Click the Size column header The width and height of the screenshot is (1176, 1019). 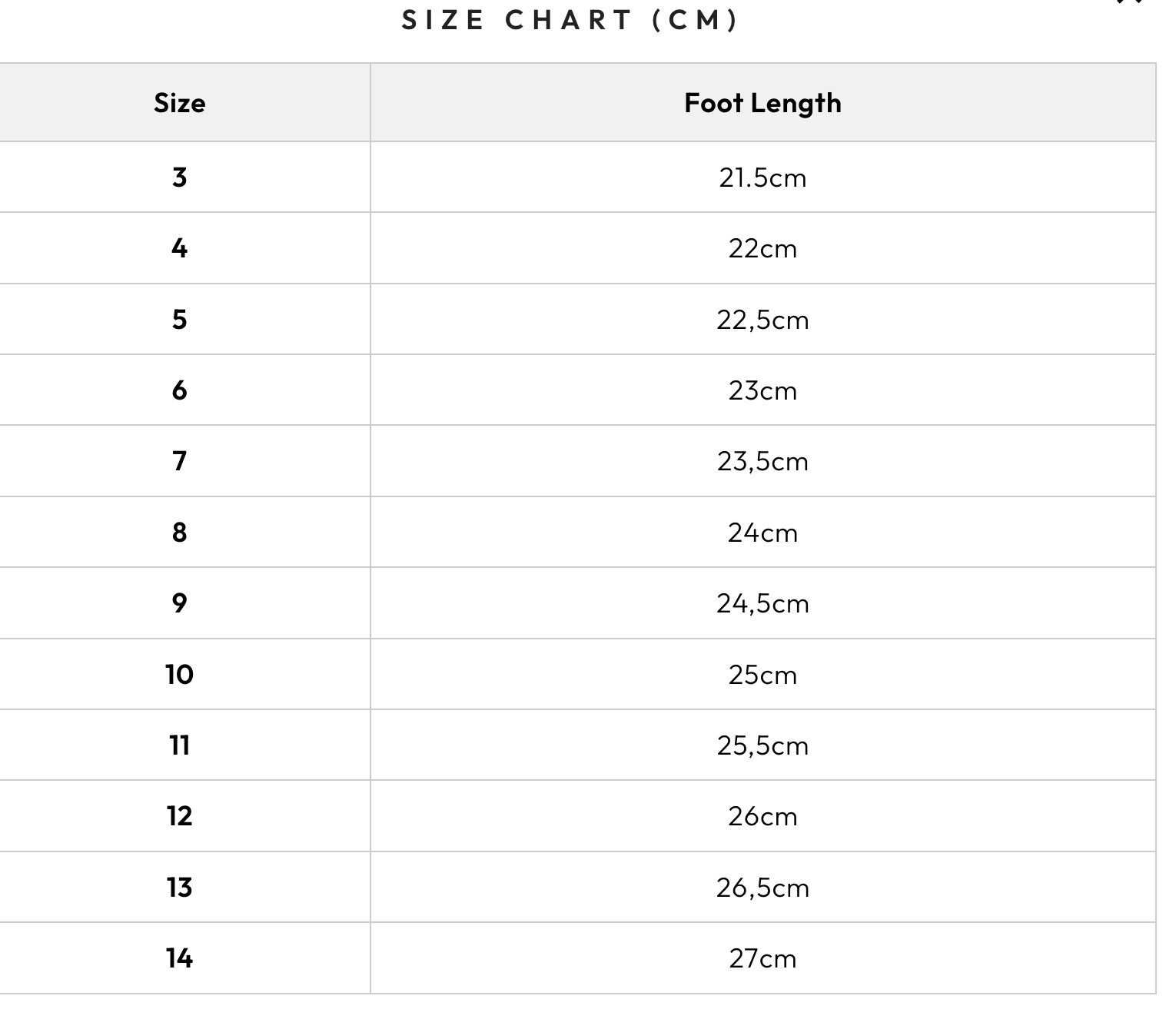(x=179, y=103)
